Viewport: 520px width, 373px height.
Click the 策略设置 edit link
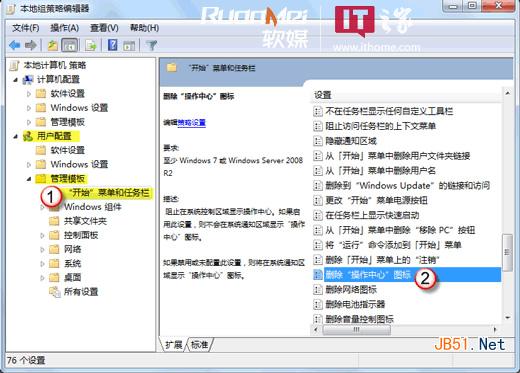192,123
